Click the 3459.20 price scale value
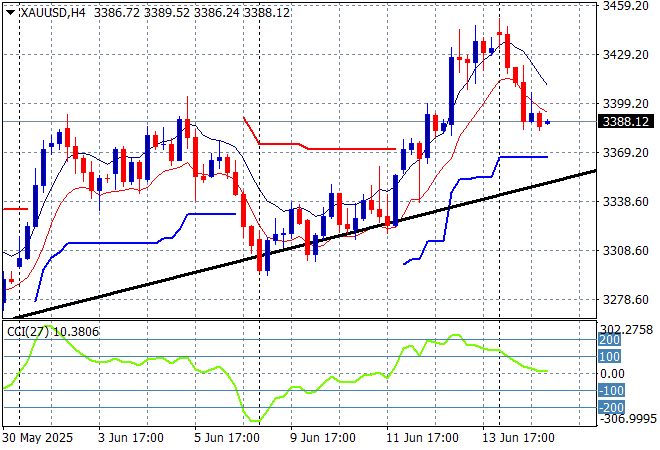Screen dimensions: 660x450 (626, 6)
